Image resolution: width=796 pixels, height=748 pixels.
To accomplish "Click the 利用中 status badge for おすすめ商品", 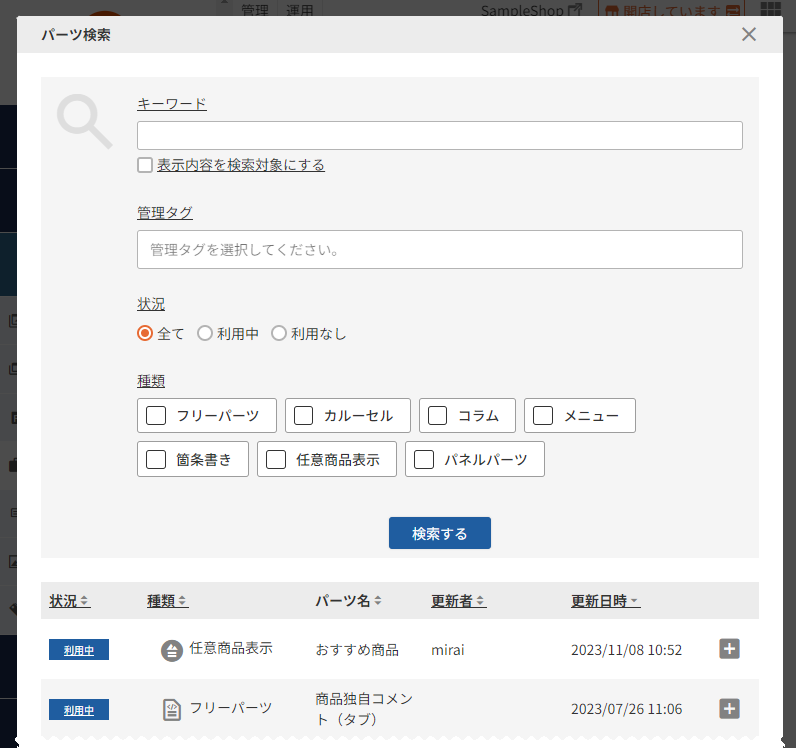I will 79,650.
